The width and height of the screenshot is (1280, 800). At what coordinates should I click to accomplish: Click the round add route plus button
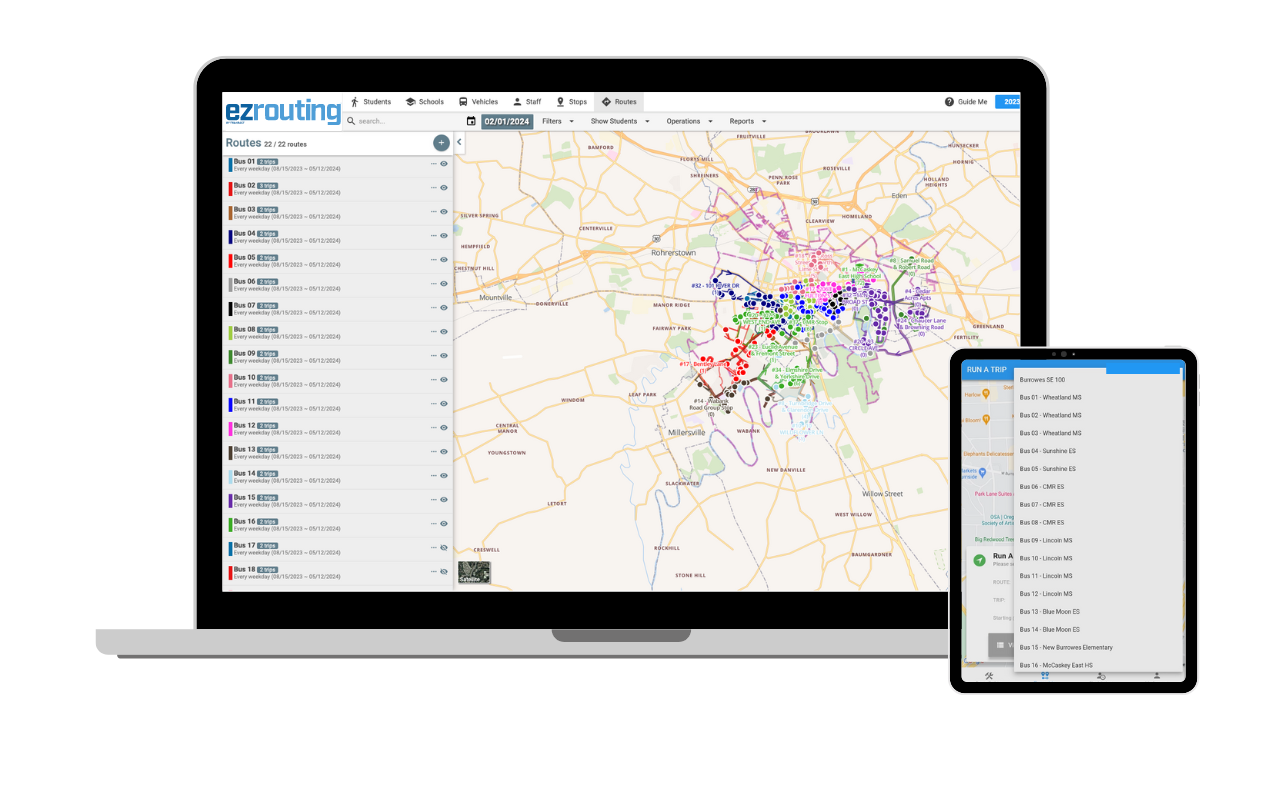(x=441, y=143)
